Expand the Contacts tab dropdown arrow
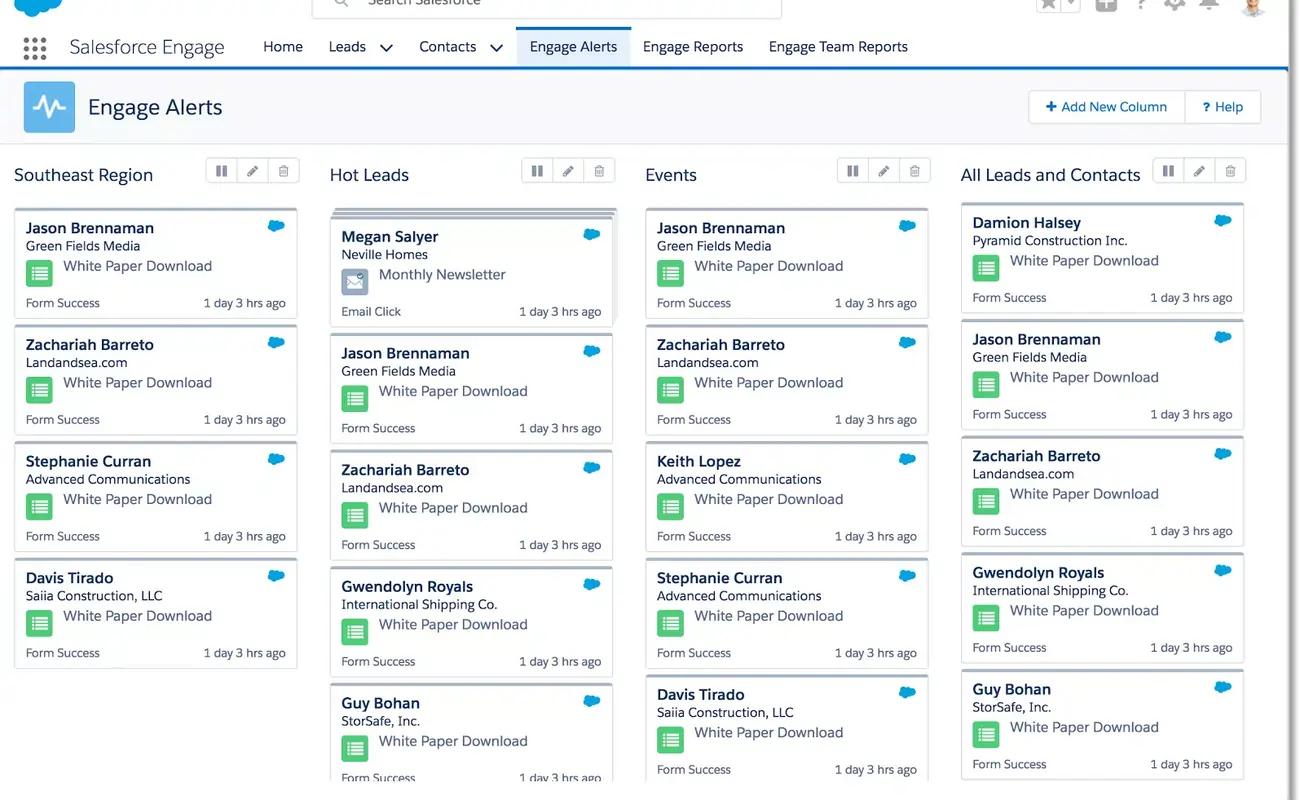The image size is (1300, 800). (x=496, y=47)
